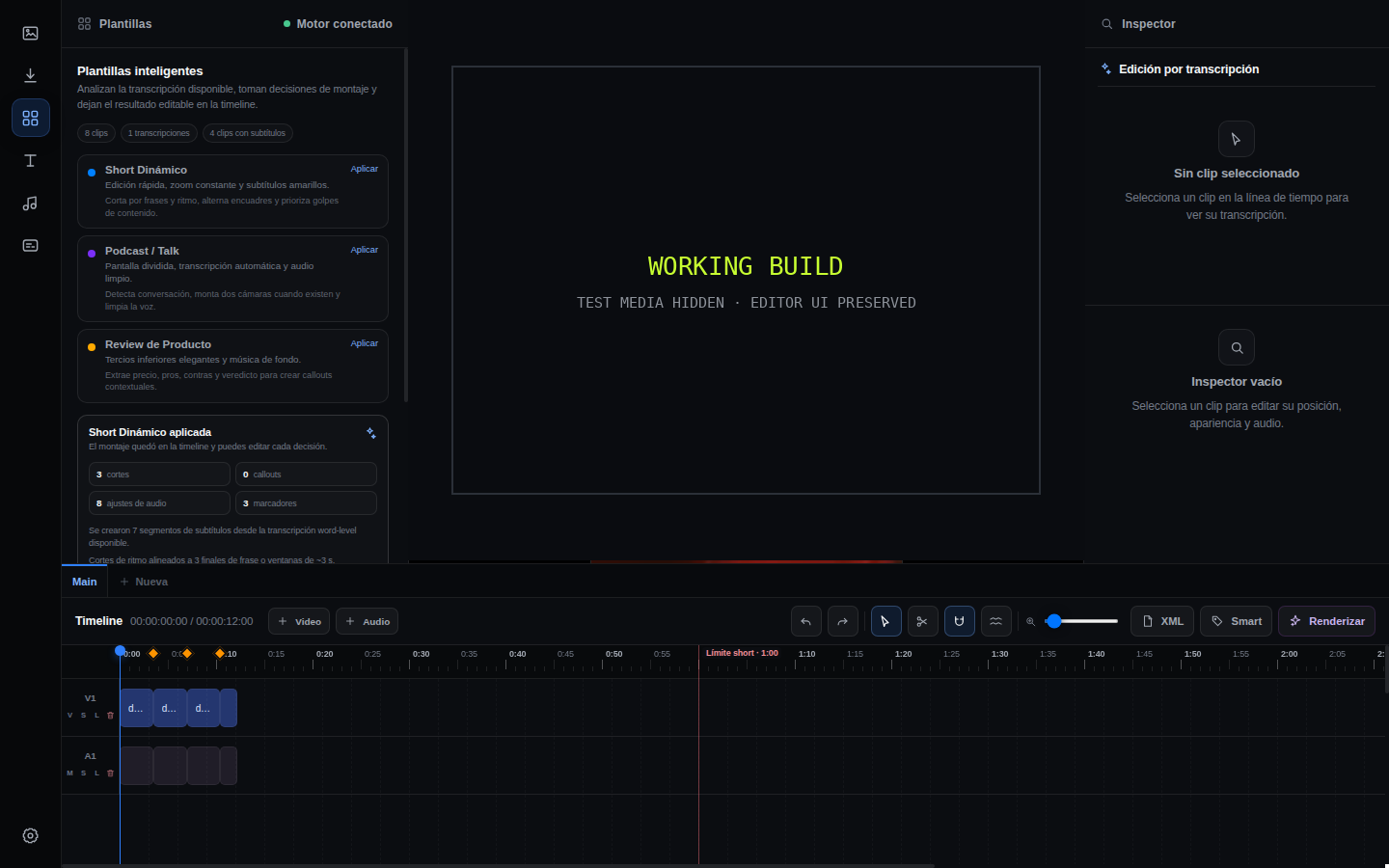Open the import download sidebar icon
The image size is (1389, 868).
point(30,75)
